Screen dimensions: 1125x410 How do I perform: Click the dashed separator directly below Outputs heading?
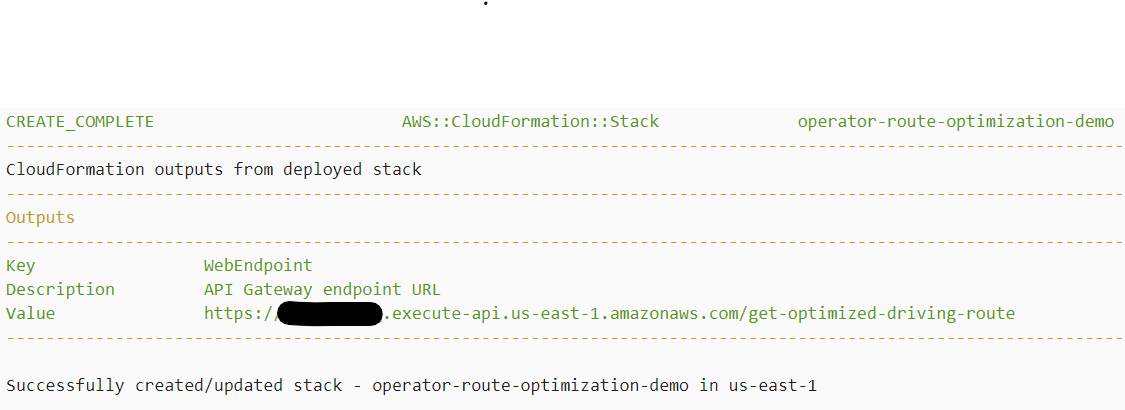562,241
